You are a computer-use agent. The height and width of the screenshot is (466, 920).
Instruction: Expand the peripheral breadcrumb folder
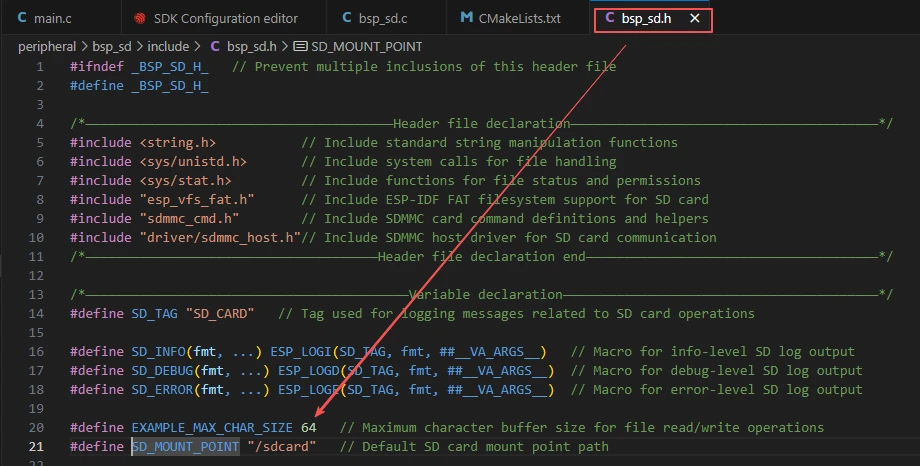(x=47, y=46)
